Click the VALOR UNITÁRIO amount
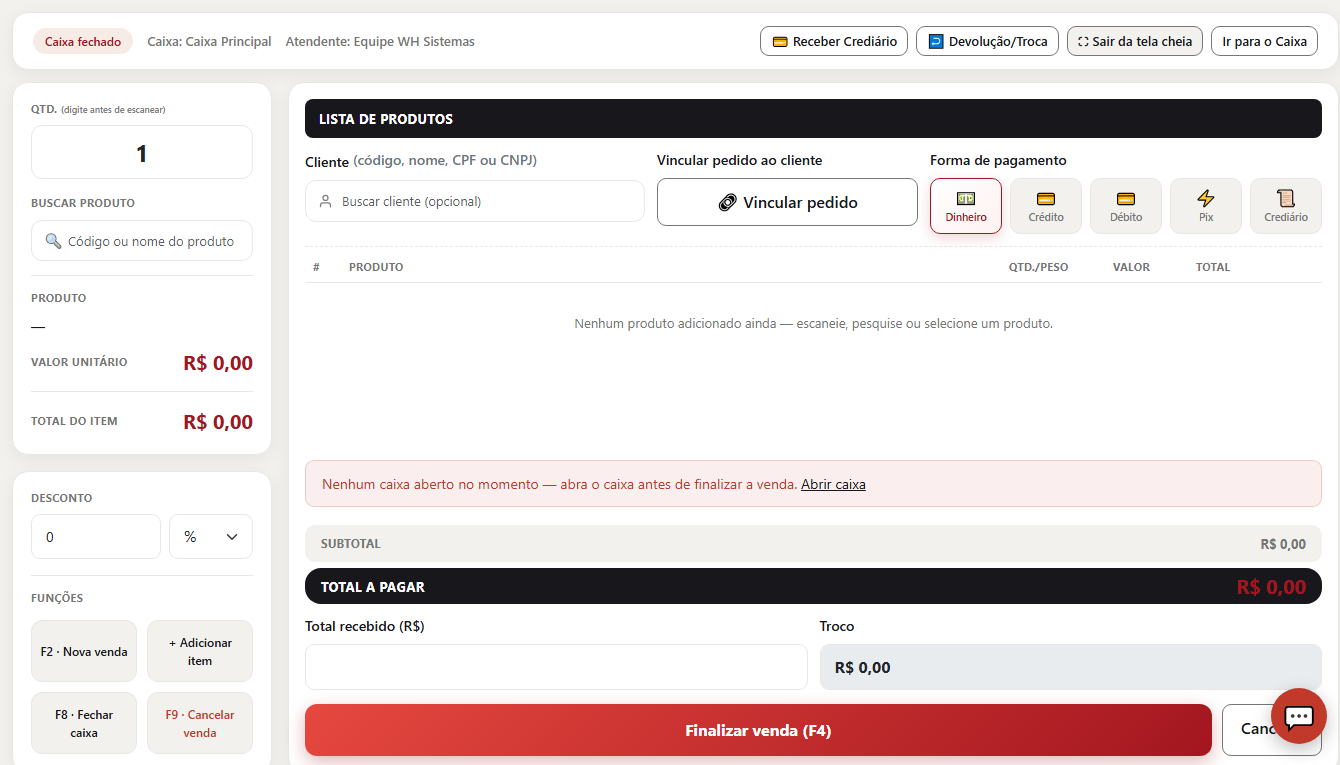Image resolution: width=1340 pixels, height=765 pixels. pyautogui.click(x=218, y=363)
